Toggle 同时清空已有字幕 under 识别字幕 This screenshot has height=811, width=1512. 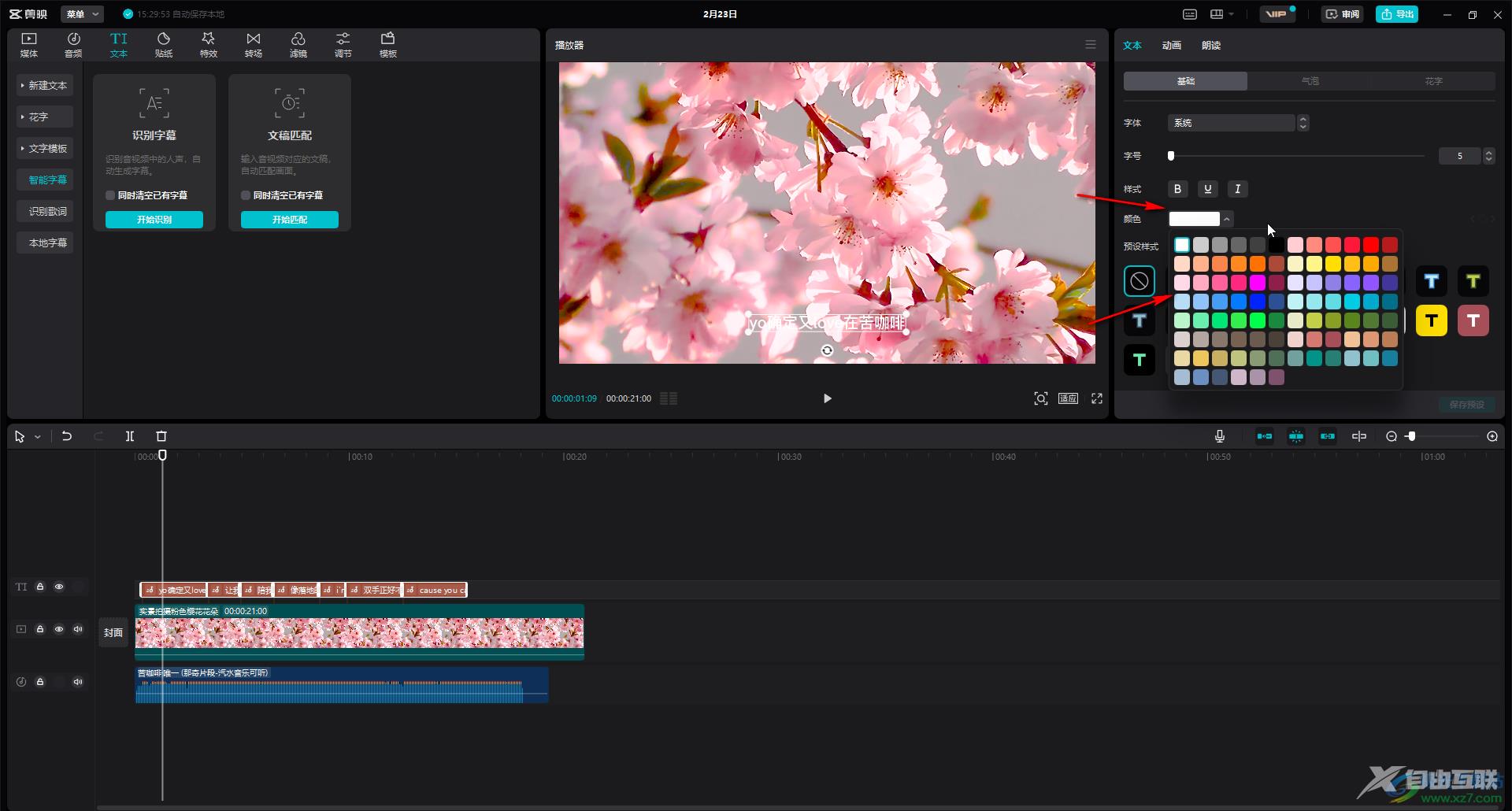[110, 195]
